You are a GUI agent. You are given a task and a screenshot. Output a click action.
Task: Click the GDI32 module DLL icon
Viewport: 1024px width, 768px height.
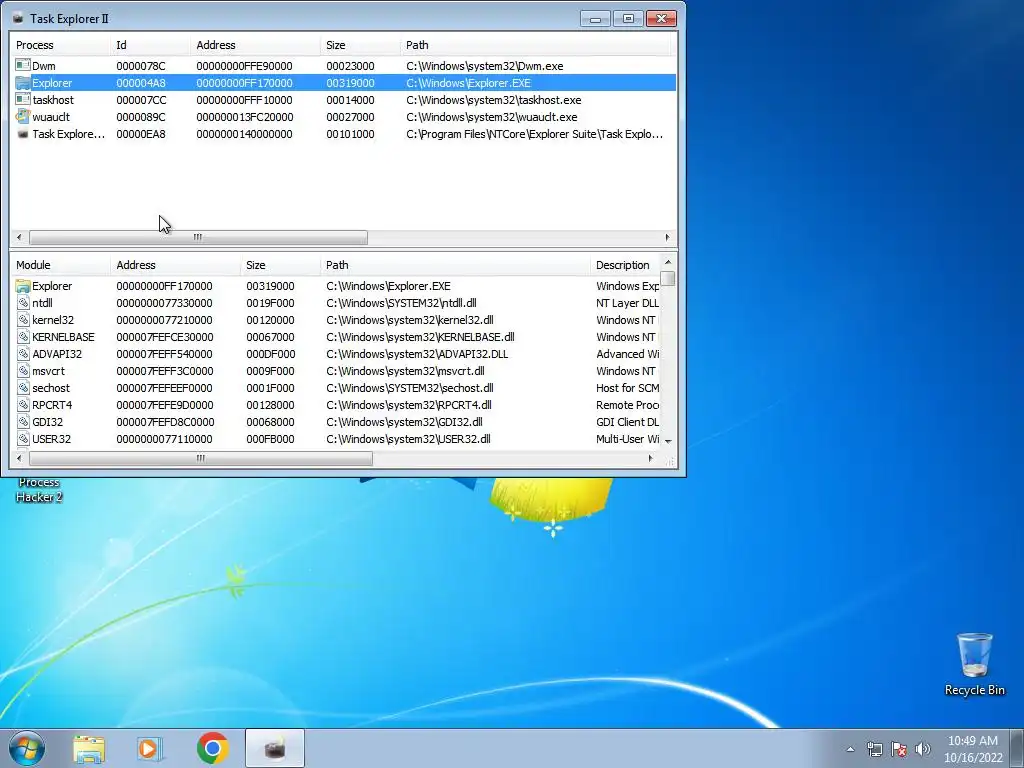[23, 422]
